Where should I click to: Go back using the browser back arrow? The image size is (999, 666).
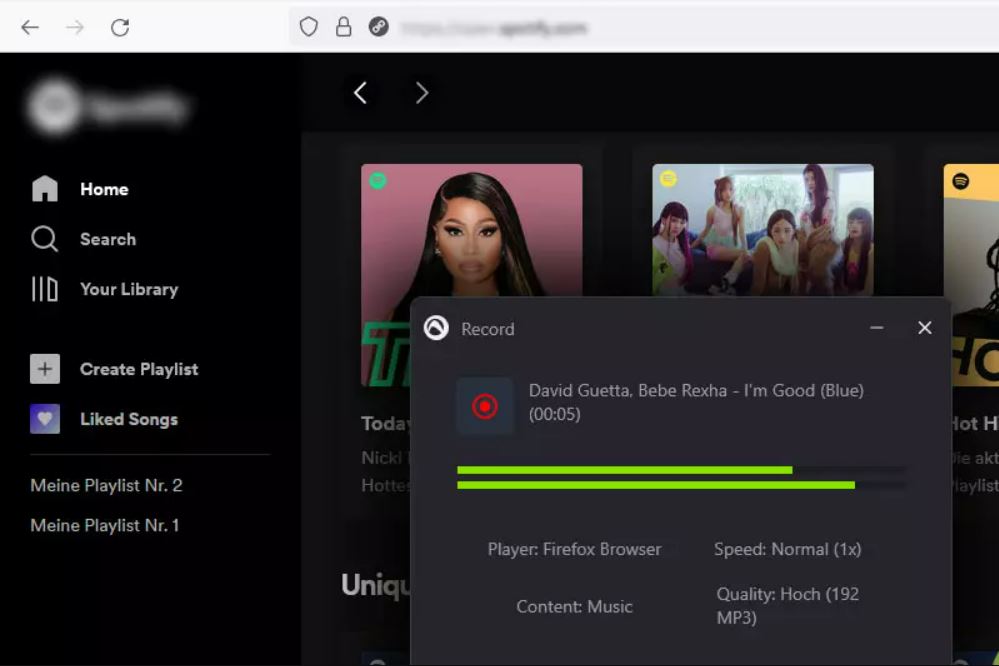30,27
